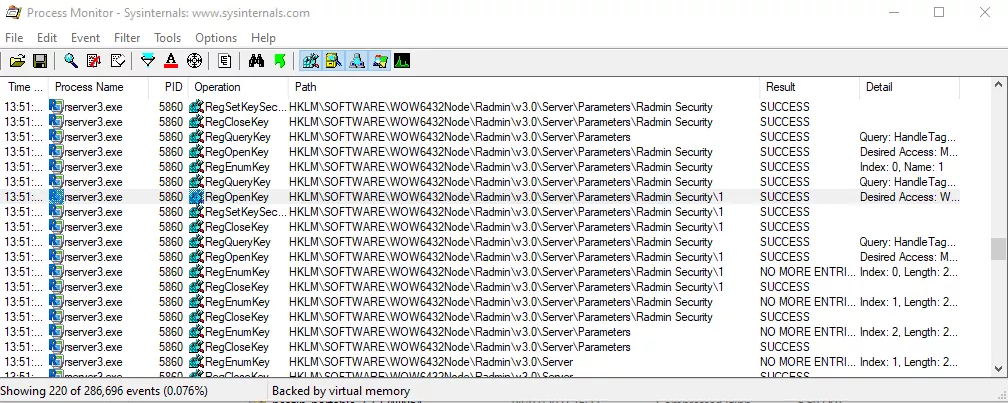
Task: Click the Time column header
Action: pos(24,87)
